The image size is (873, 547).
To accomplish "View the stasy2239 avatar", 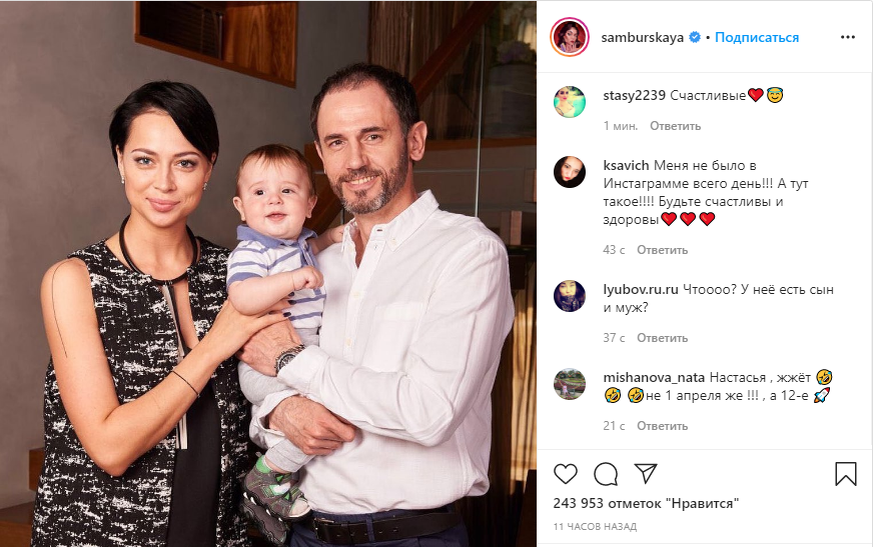I will tap(569, 102).
